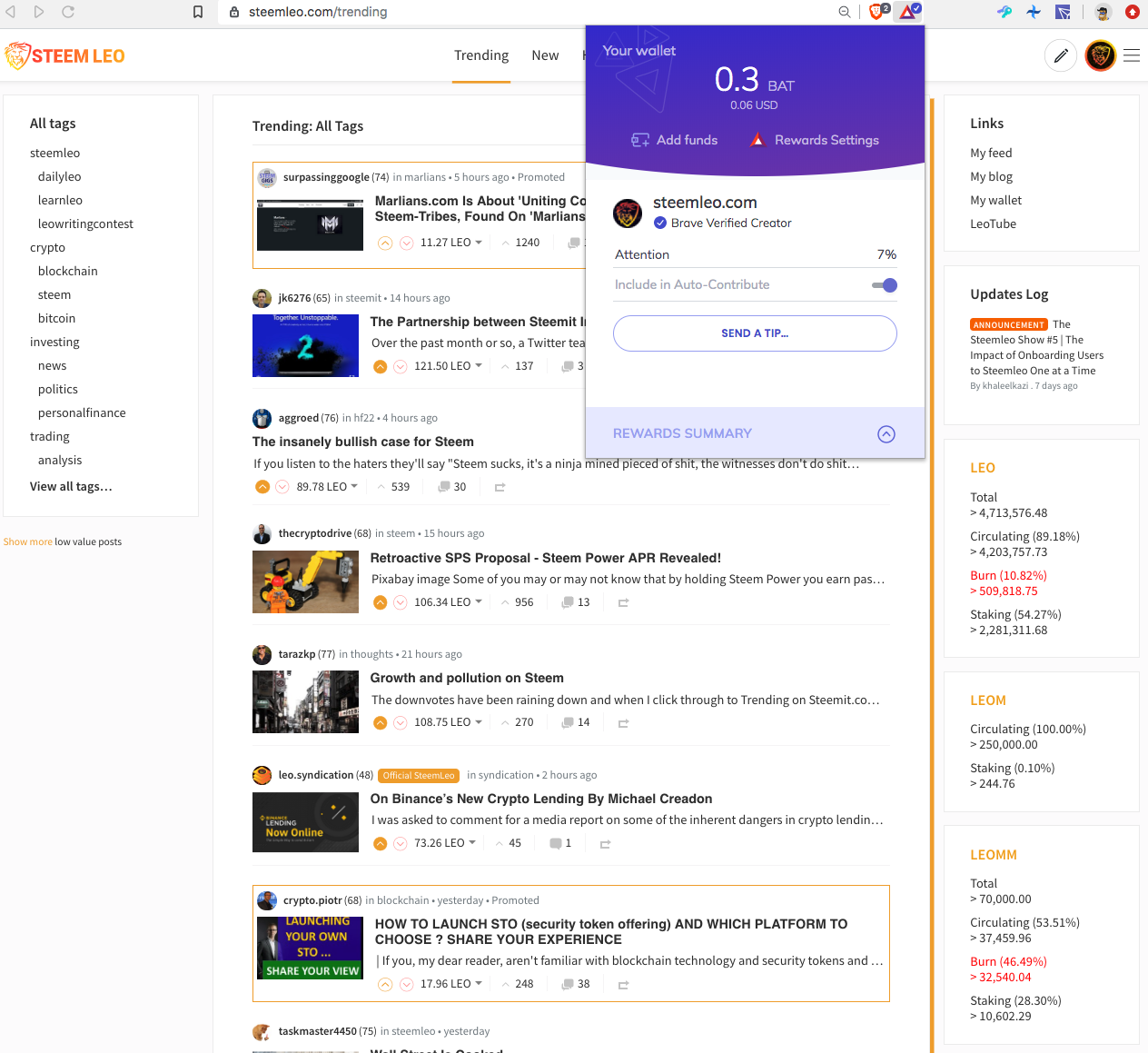This screenshot has width=1148, height=1053.
Task: Expand the Rewards Summary section
Action: (886, 434)
